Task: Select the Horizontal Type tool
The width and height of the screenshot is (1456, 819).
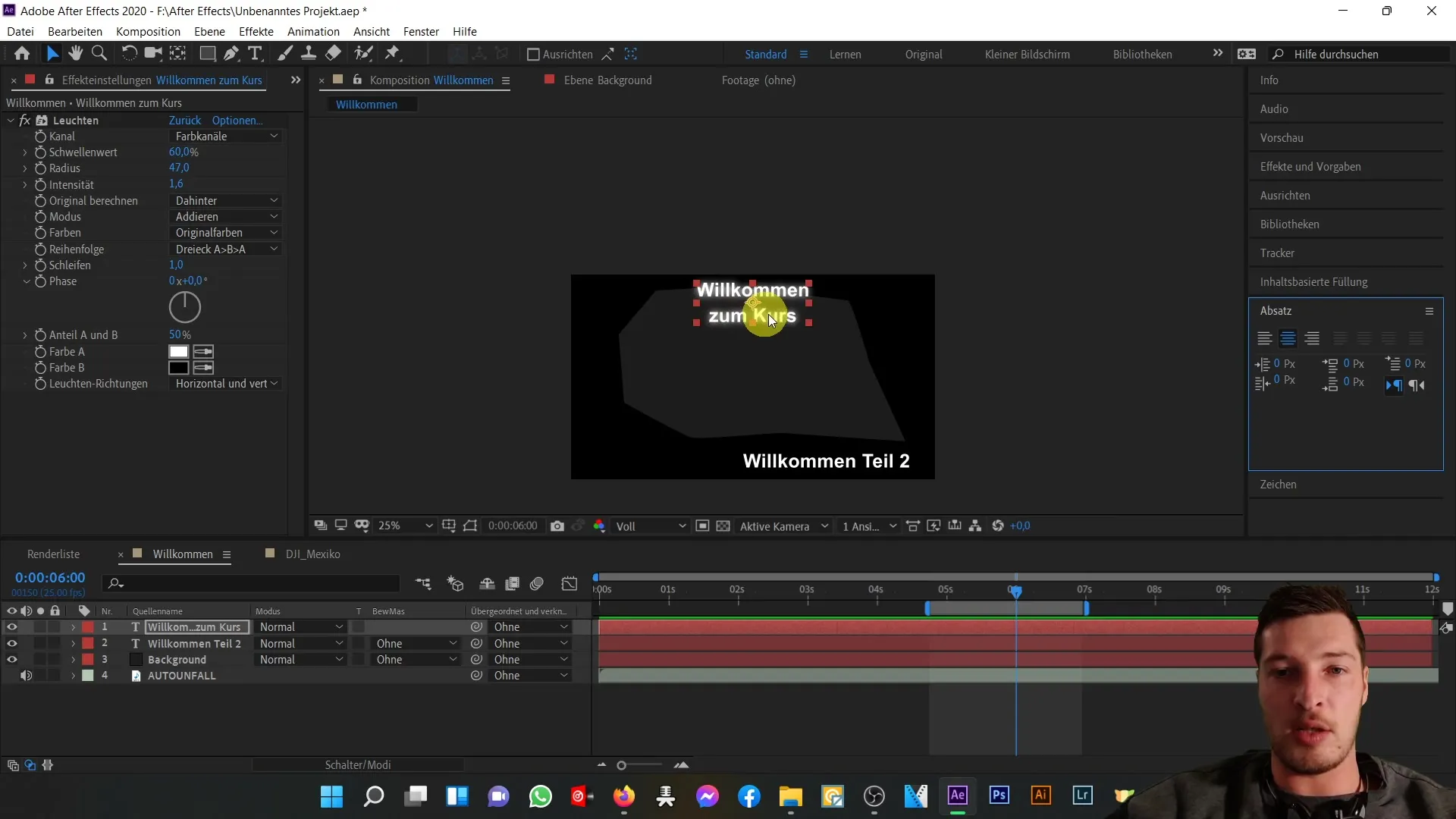Action: pyautogui.click(x=256, y=54)
